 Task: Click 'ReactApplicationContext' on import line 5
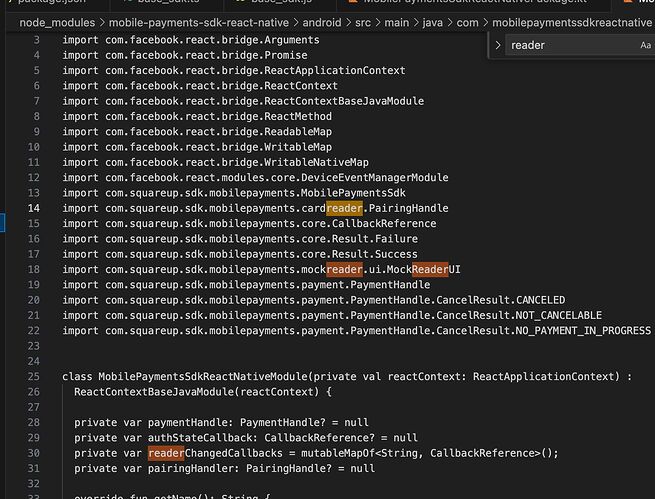pos(335,70)
